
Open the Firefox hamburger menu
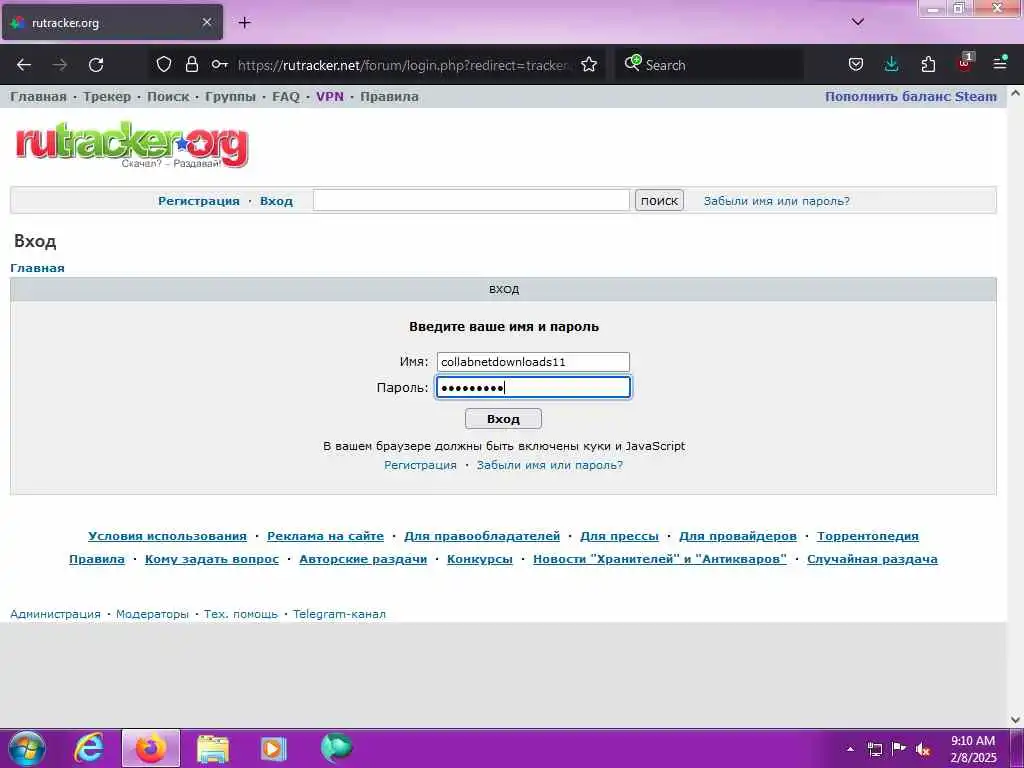(1000, 64)
